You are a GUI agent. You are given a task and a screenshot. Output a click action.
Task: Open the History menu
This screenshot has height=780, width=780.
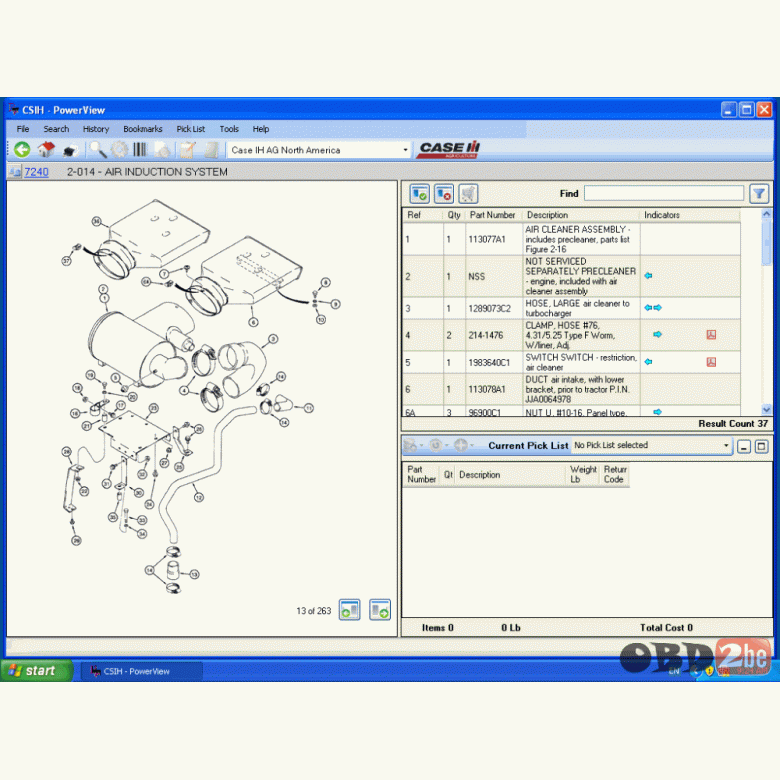(96, 129)
